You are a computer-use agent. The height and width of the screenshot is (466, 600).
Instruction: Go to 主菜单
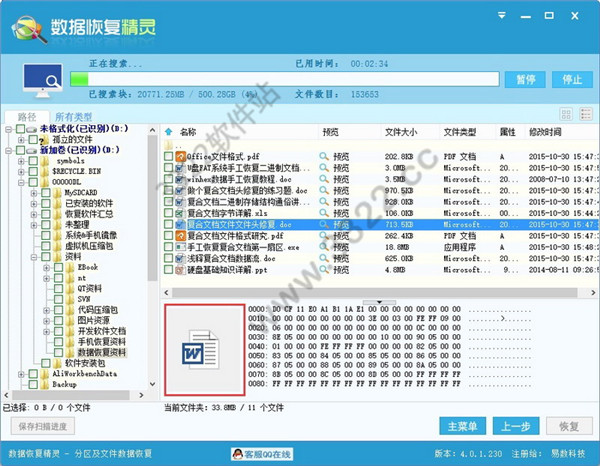[x=462, y=426]
